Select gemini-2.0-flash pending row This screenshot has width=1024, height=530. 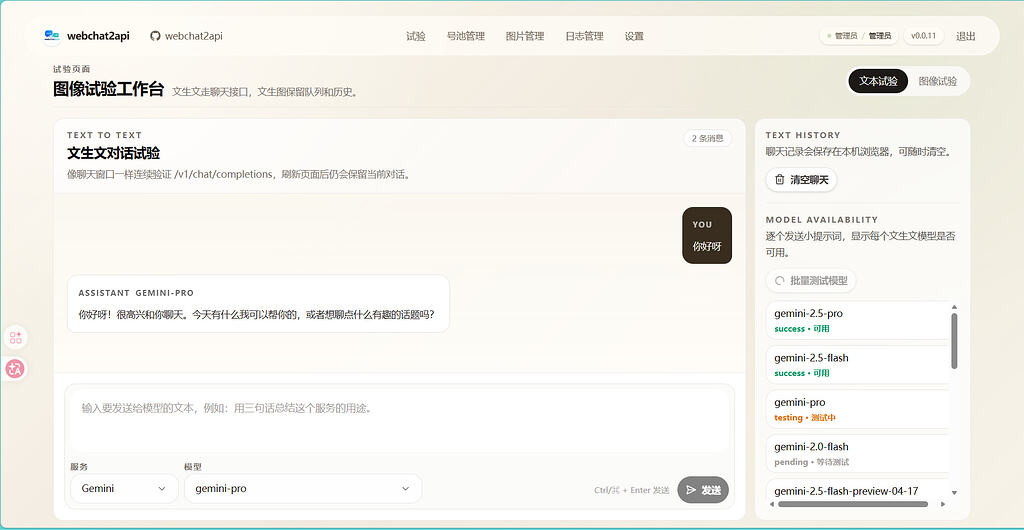857,453
